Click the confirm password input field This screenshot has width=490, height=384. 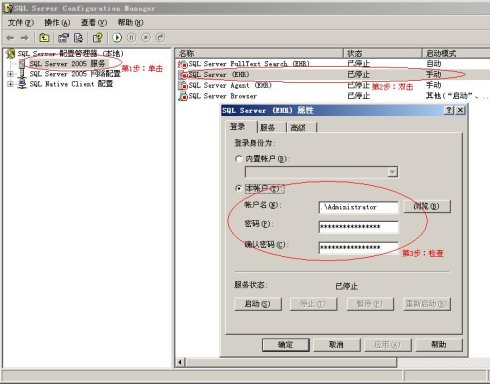click(358, 247)
